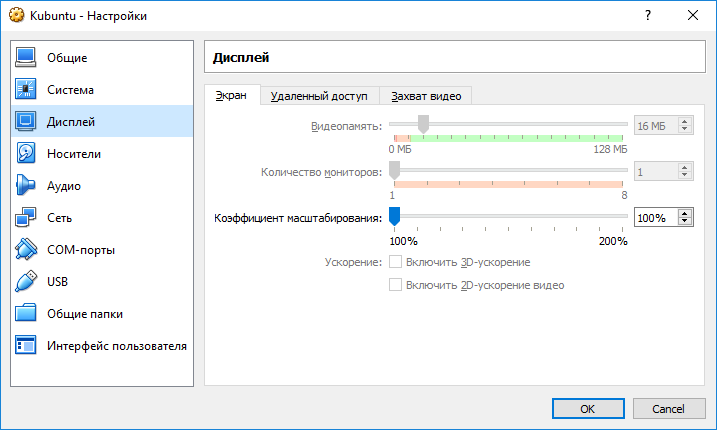This screenshot has height=430, width=717.
Task: Click the 100% scaling input field
Action: click(656, 218)
